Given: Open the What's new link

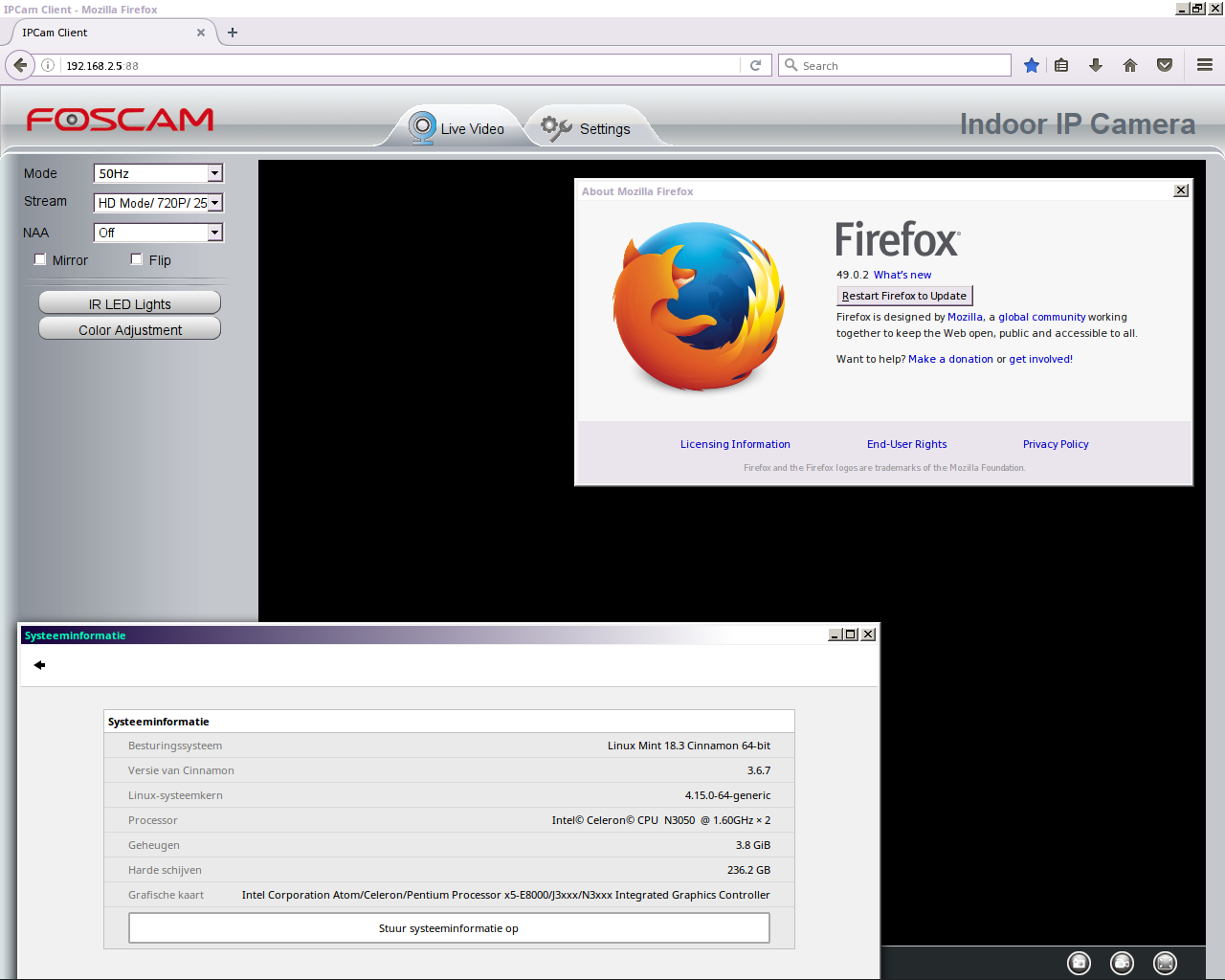Looking at the screenshot, I should [x=902, y=275].
